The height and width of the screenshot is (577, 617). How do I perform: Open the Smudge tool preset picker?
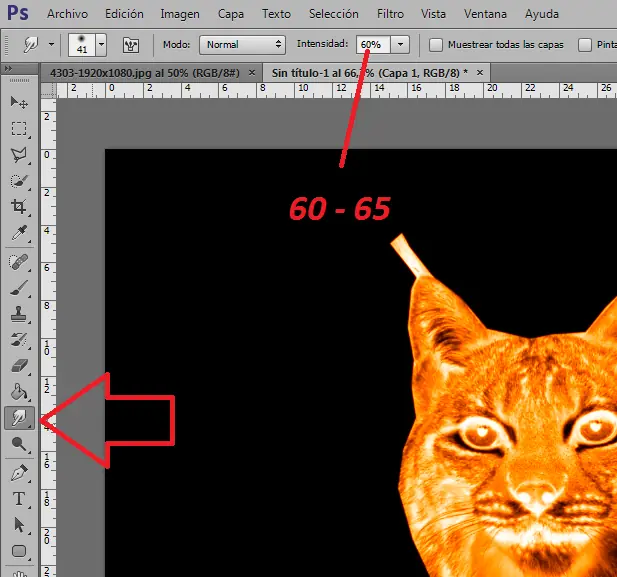click(31, 44)
